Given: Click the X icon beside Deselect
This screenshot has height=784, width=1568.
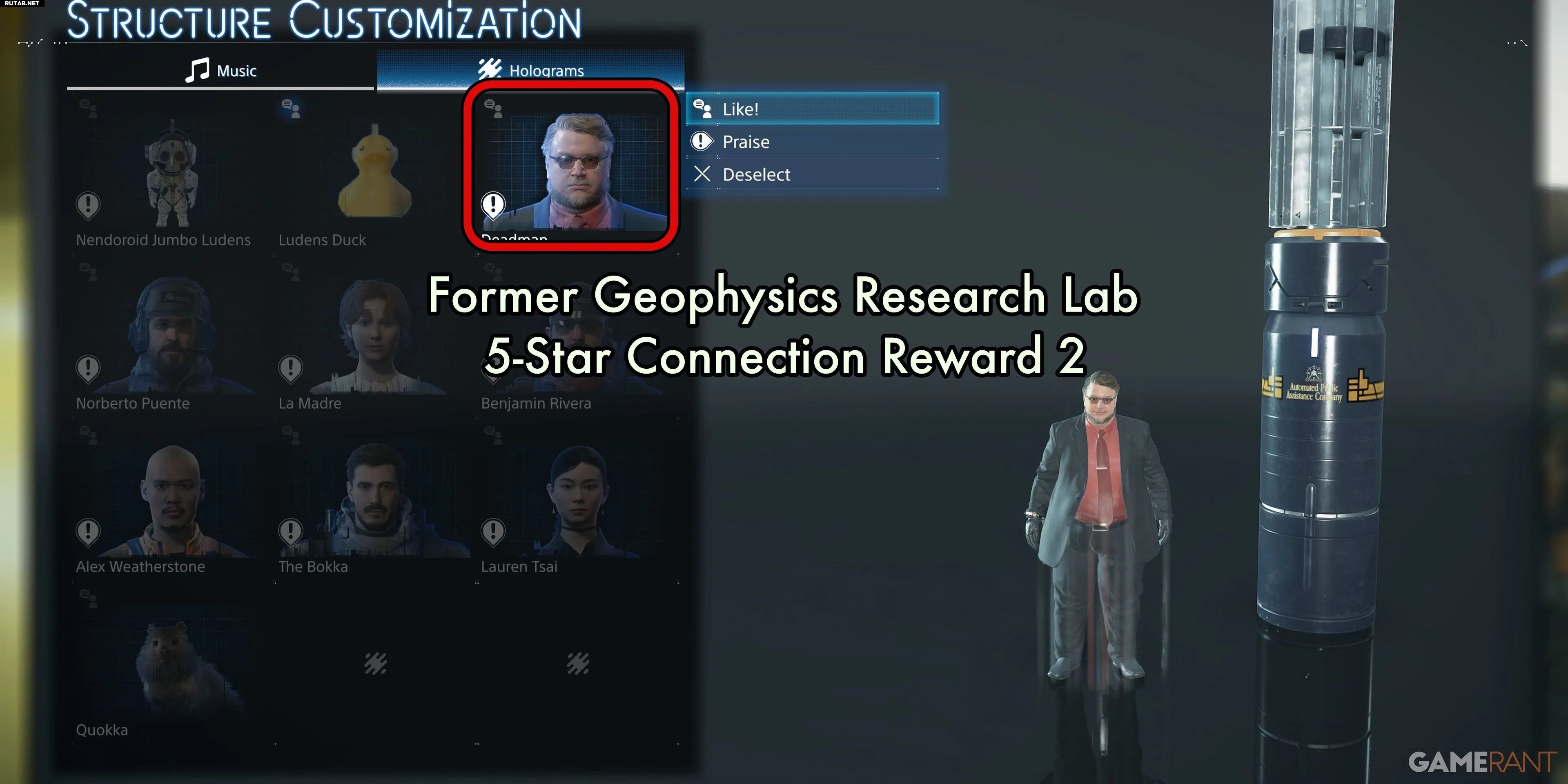Looking at the screenshot, I should click(x=702, y=174).
